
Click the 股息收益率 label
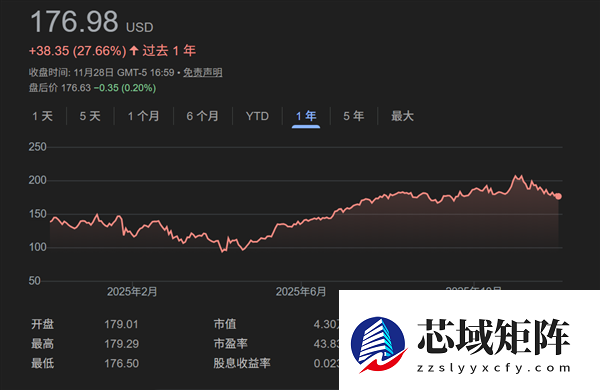coord(242,363)
